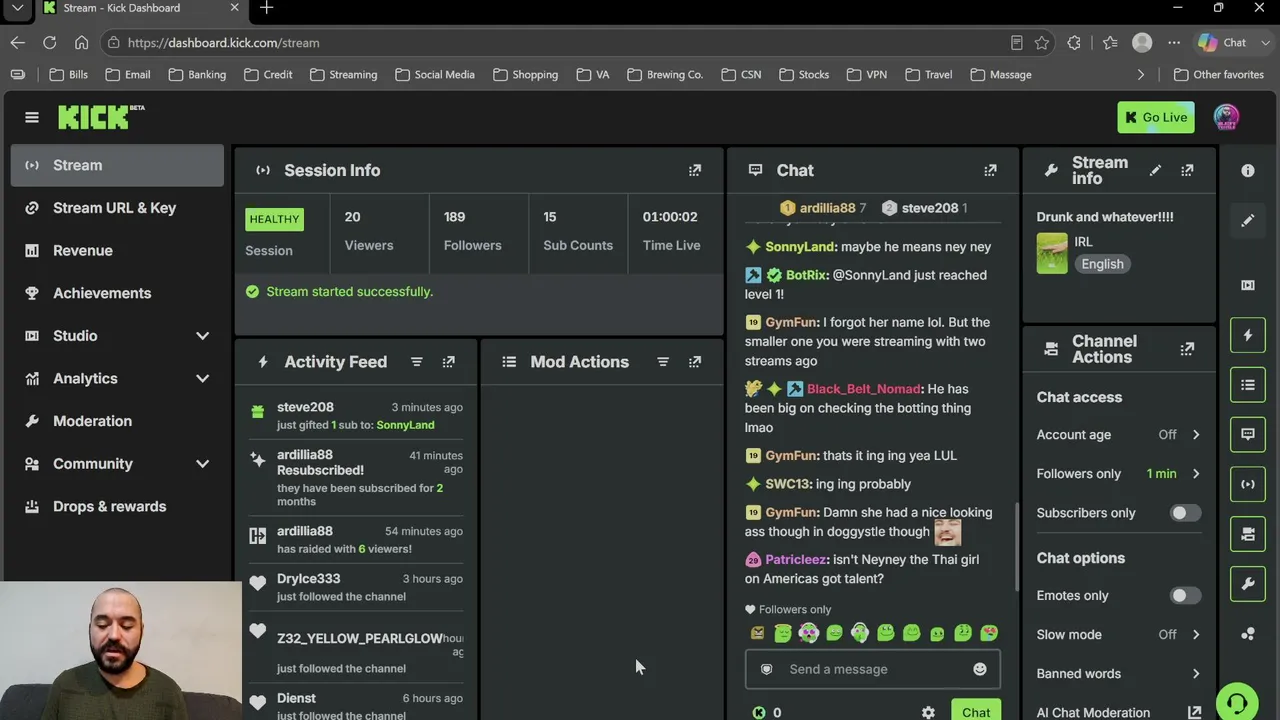The image size is (1280, 720).
Task: Click the shield icon in the message box
Action: coord(767,669)
